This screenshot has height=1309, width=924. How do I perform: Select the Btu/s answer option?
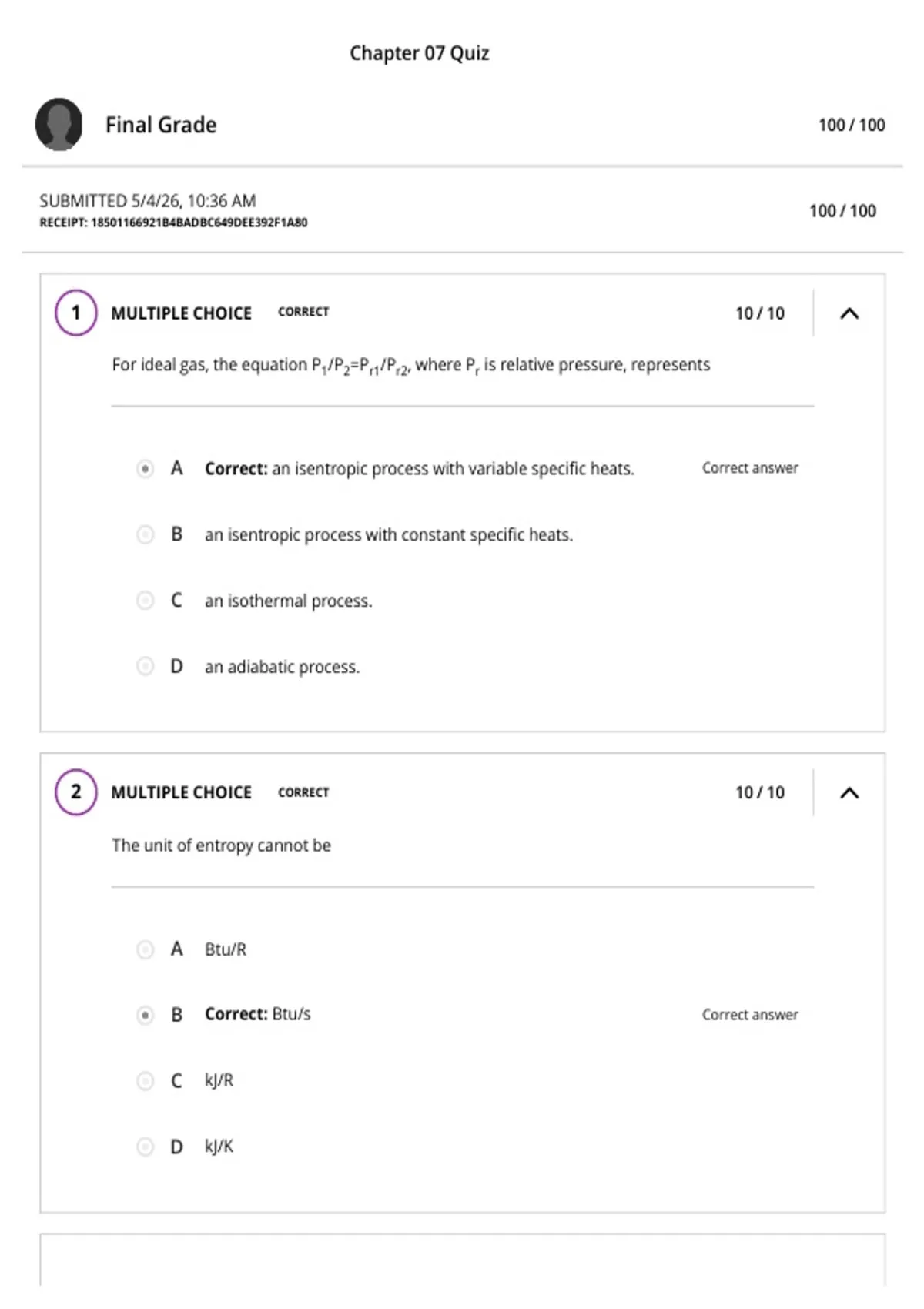pyautogui.click(x=145, y=1015)
